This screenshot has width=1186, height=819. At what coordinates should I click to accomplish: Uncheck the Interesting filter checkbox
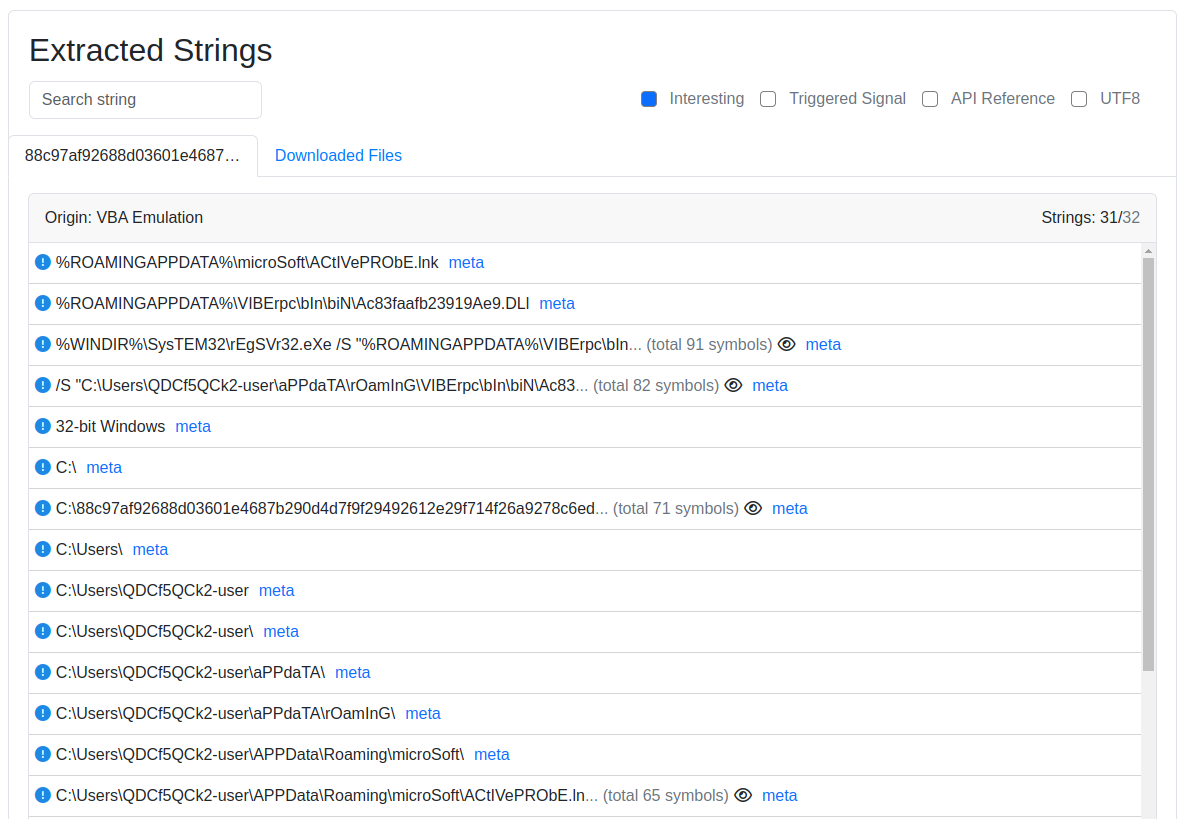649,99
